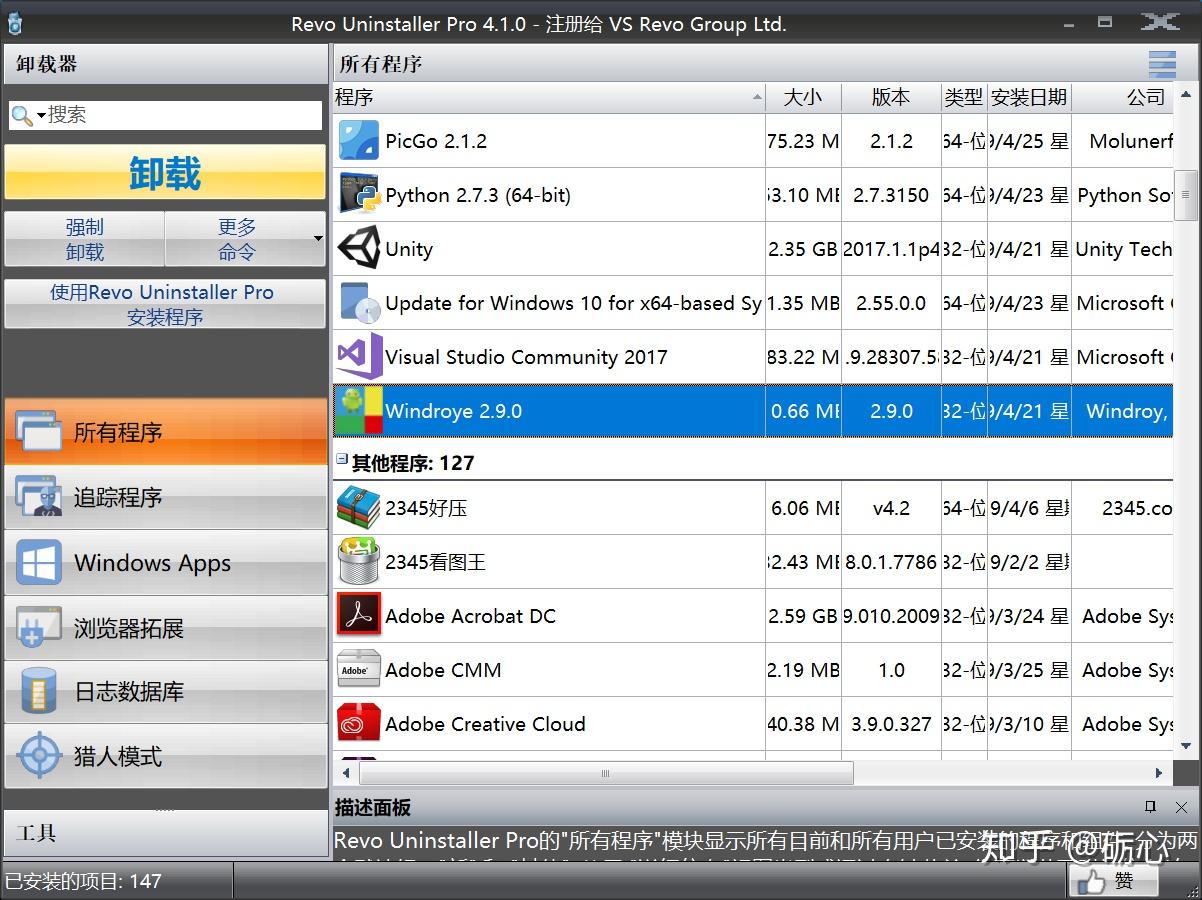Open the view options menu icon
Image resolution: width=1202 pixels, height=900 pixels.
pyautogui.click(x=1162, y=64)
